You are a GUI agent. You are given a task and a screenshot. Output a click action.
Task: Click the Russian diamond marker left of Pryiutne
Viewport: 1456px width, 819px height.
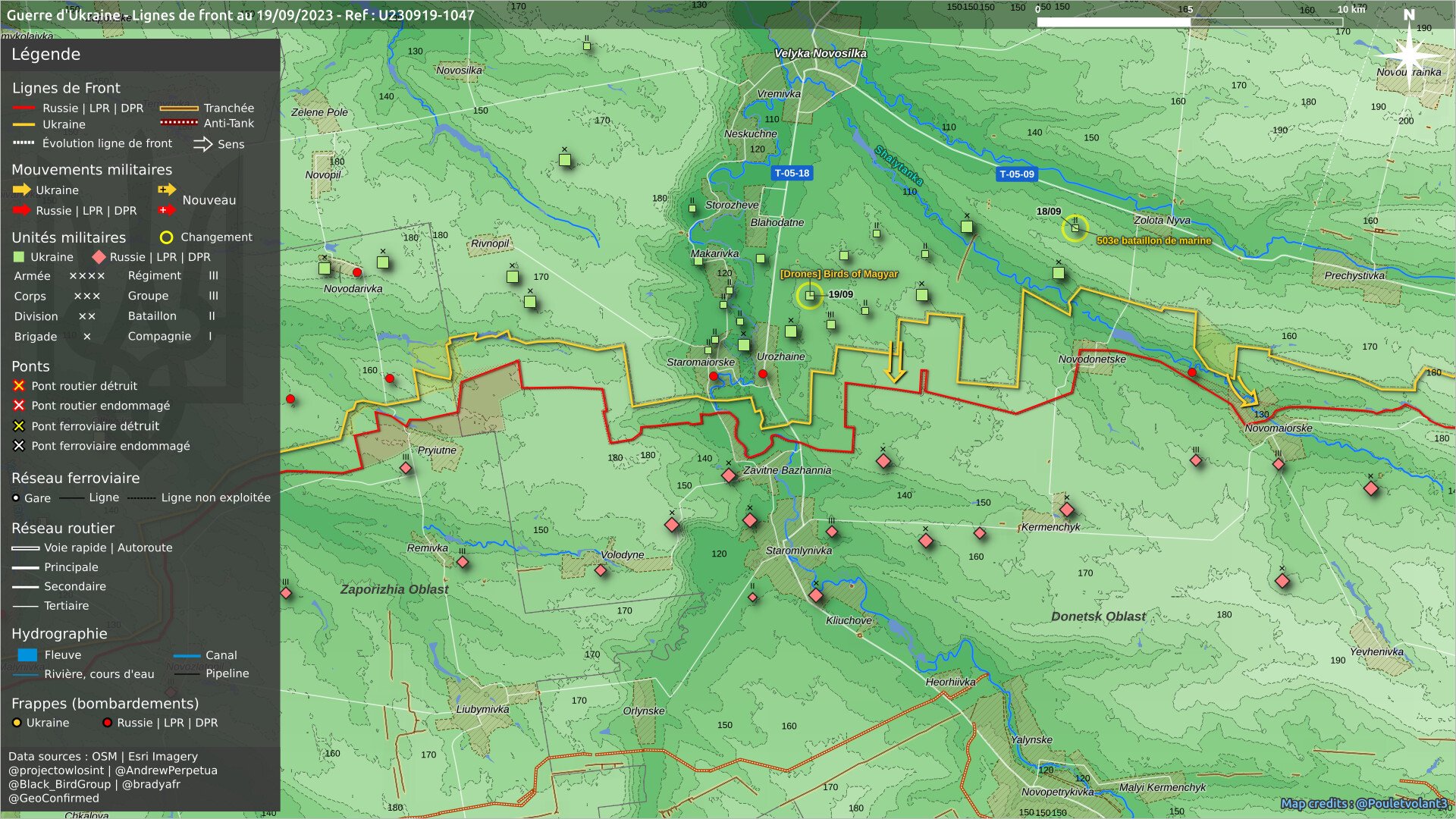[x=406, y=468]
